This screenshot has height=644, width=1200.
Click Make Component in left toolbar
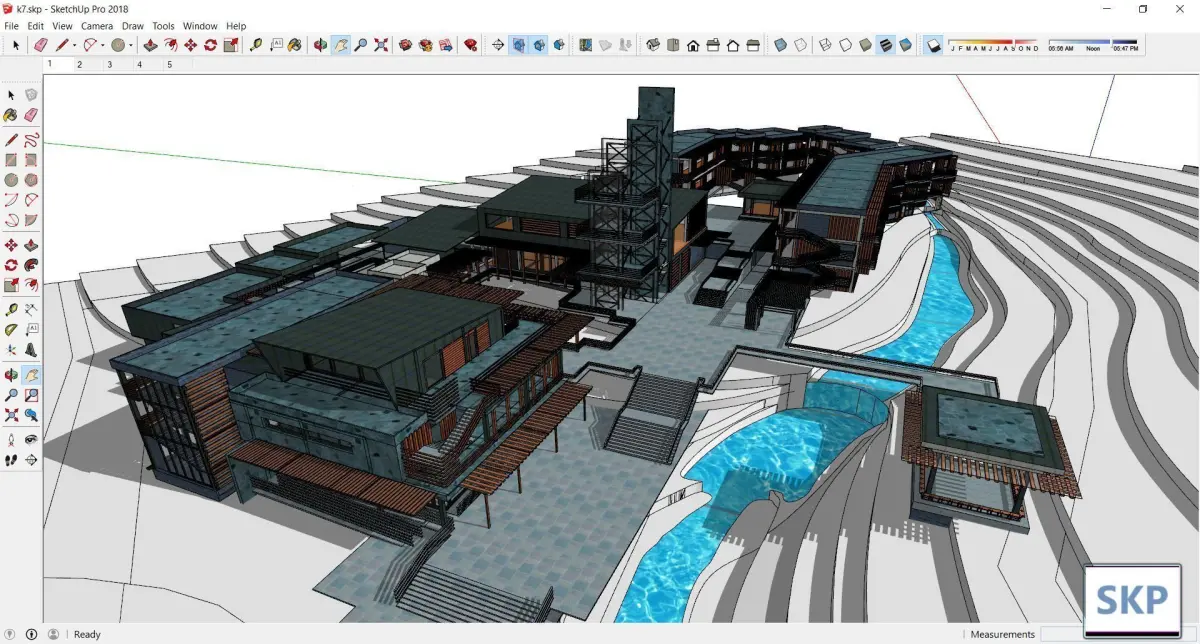click(31, 95)
